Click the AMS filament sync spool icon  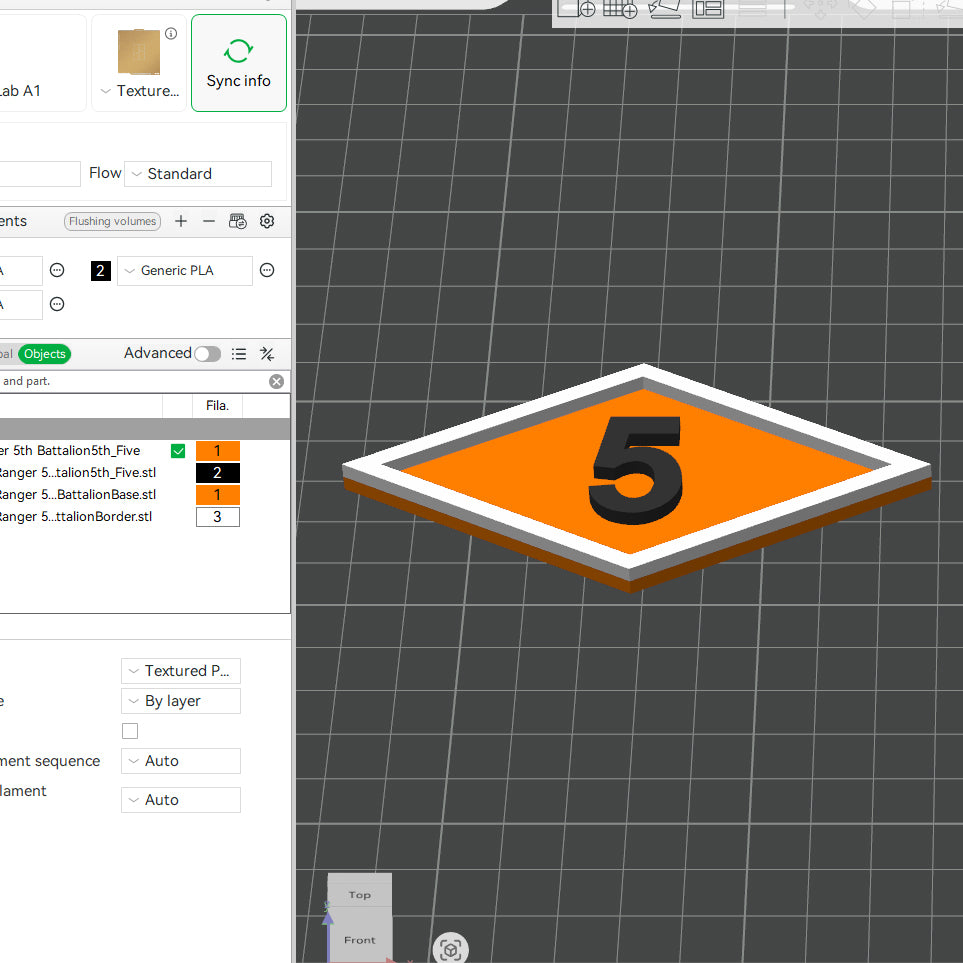pos(237,221)
